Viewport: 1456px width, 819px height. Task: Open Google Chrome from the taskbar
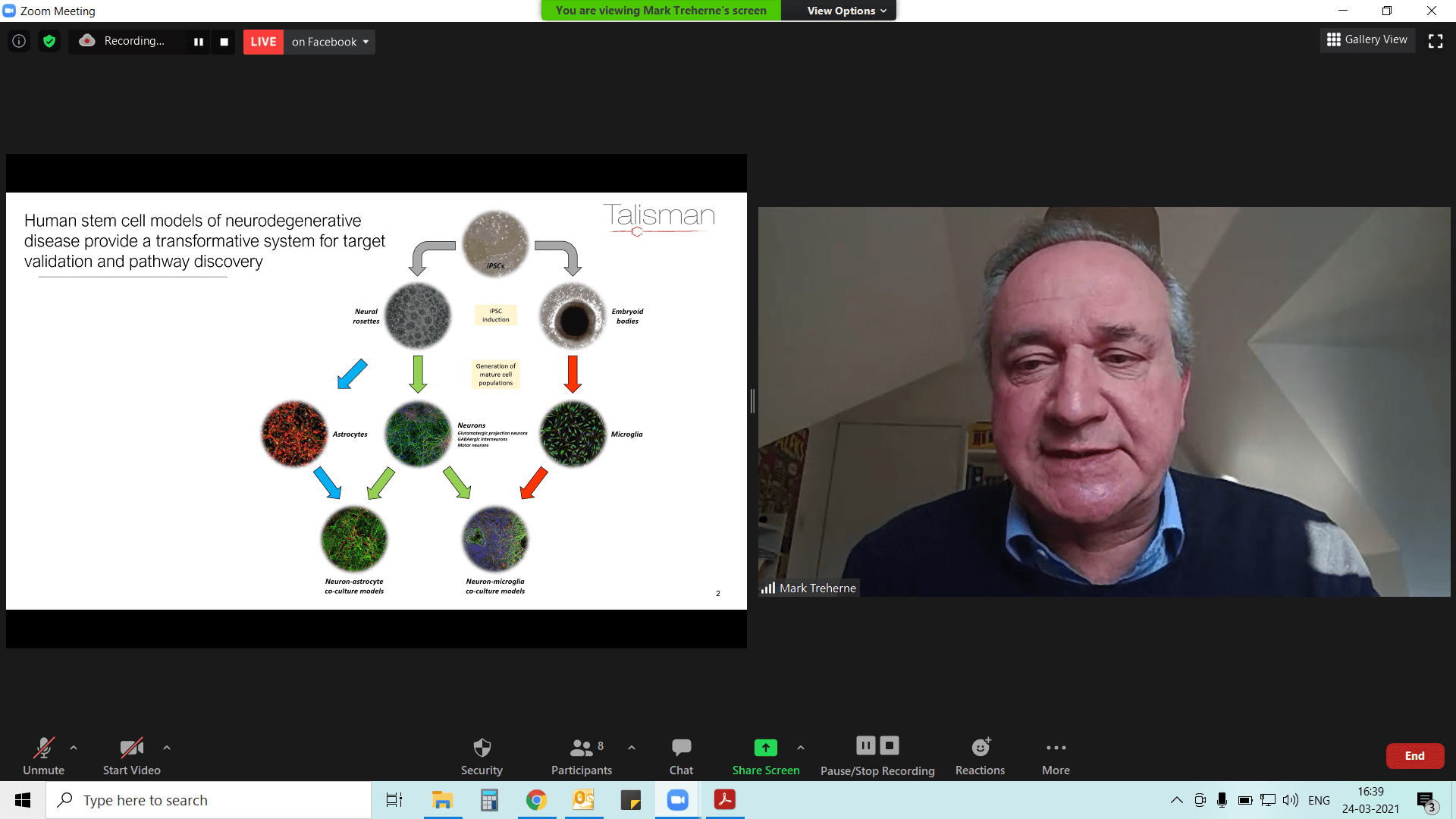coord(536,800)
